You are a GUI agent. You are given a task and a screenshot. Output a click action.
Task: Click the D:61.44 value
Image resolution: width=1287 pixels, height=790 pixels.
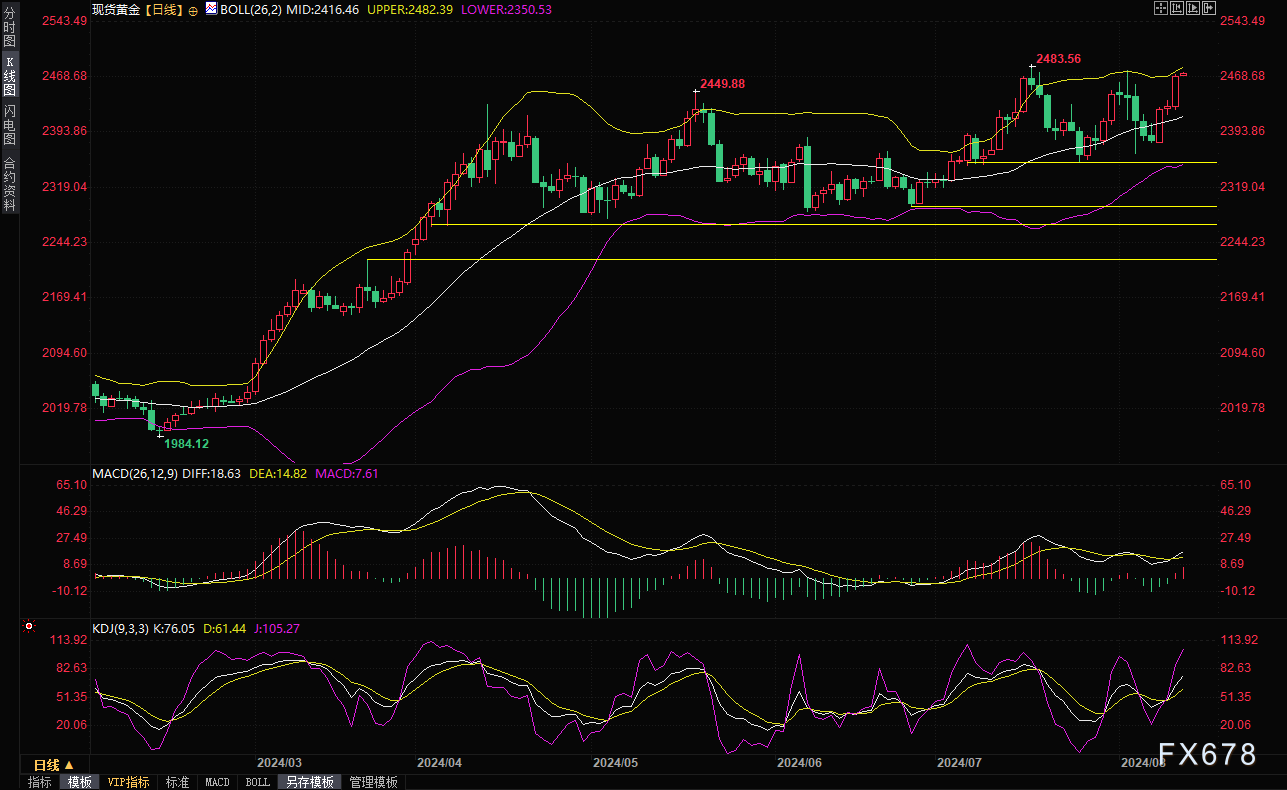click(x=224, y=628)
